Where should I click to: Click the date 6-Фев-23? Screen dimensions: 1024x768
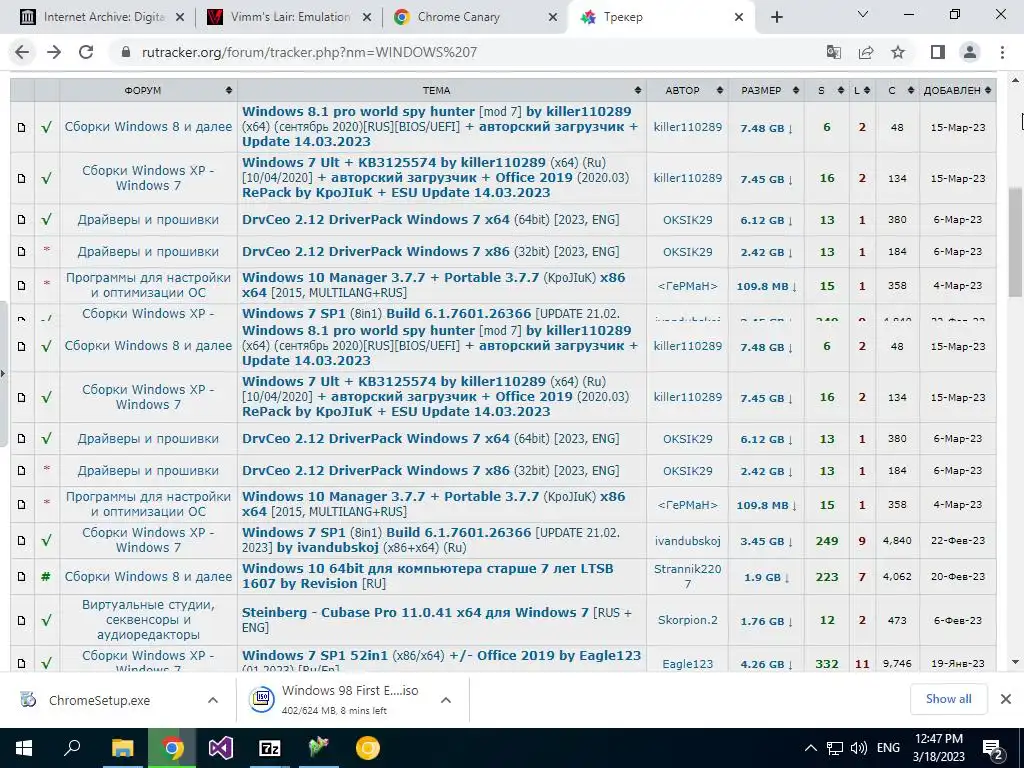pyautogui.click(x=957, y=620)
